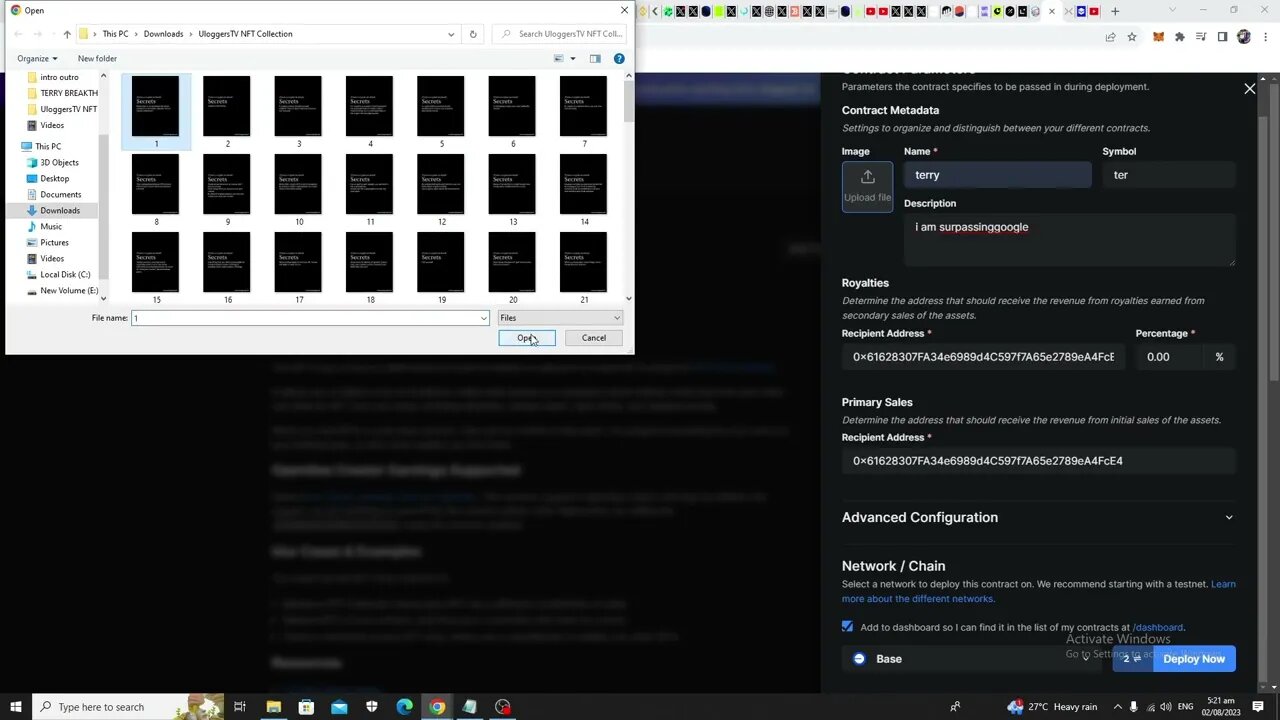Open Microsoft Store from the taskbar
Image resolution: width=1280 pixels, height=720 pixels.
(x=306, y=707)
